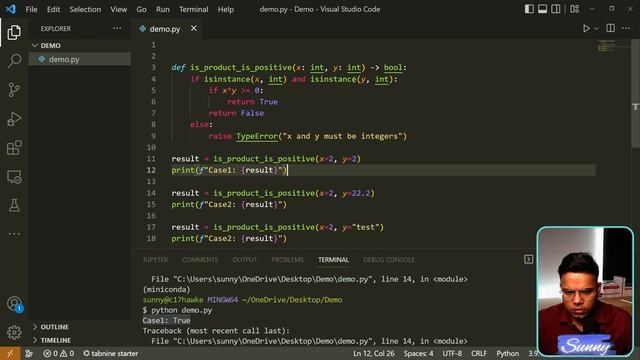
Task: Open the Explorer view in activity bar
Action: [x=14, y=32]
